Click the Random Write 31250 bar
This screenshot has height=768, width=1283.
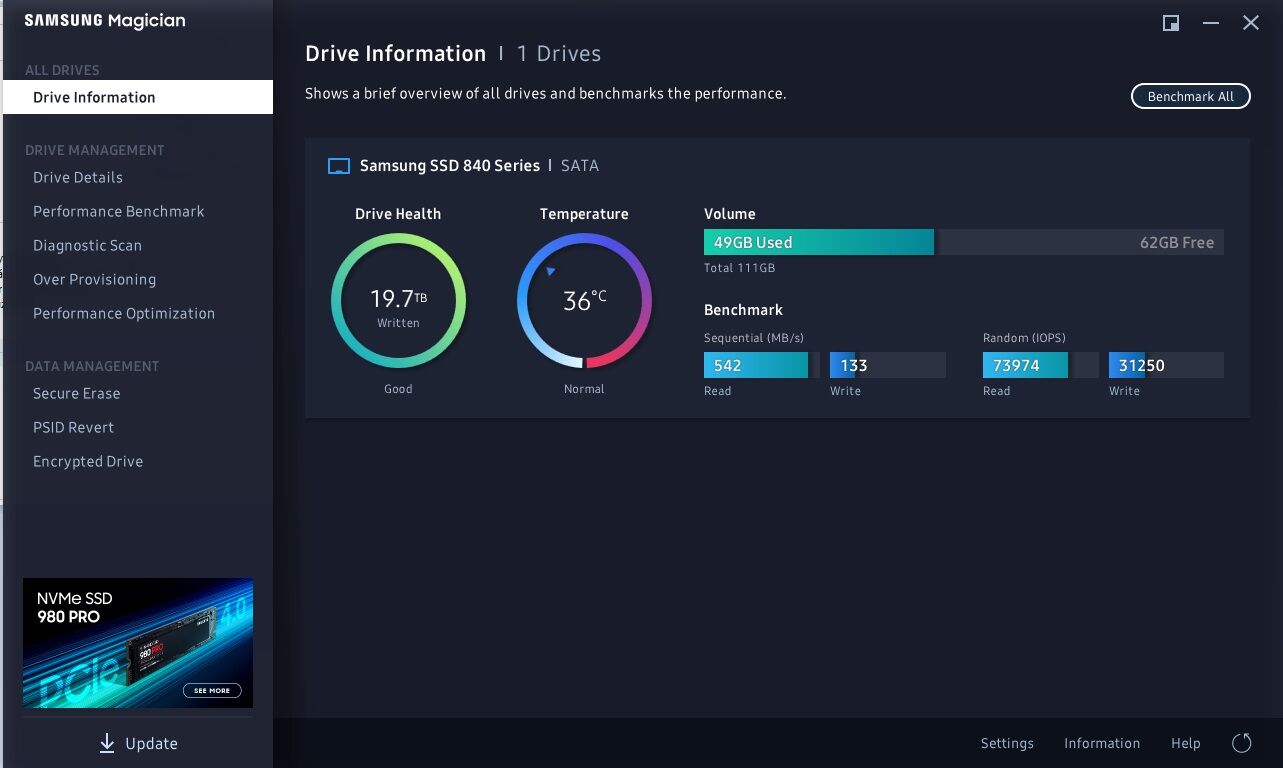(x=1166, y=365)
